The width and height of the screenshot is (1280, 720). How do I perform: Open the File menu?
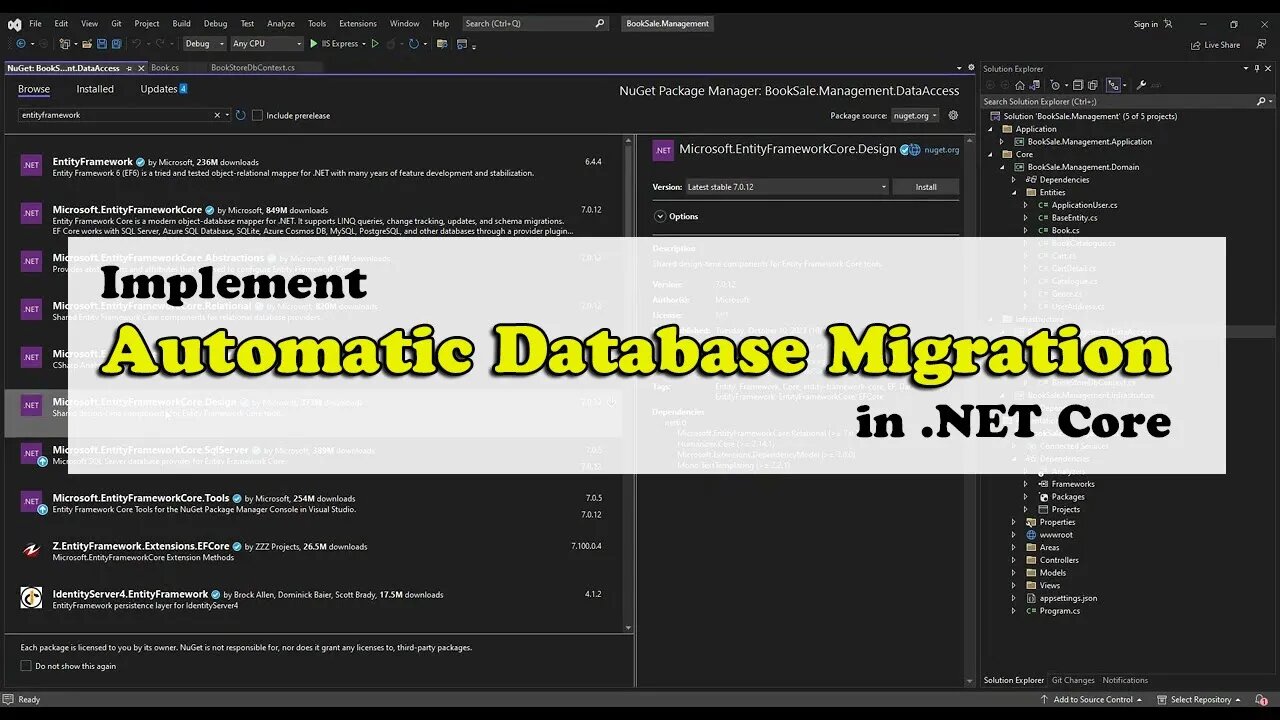[35, 23]
